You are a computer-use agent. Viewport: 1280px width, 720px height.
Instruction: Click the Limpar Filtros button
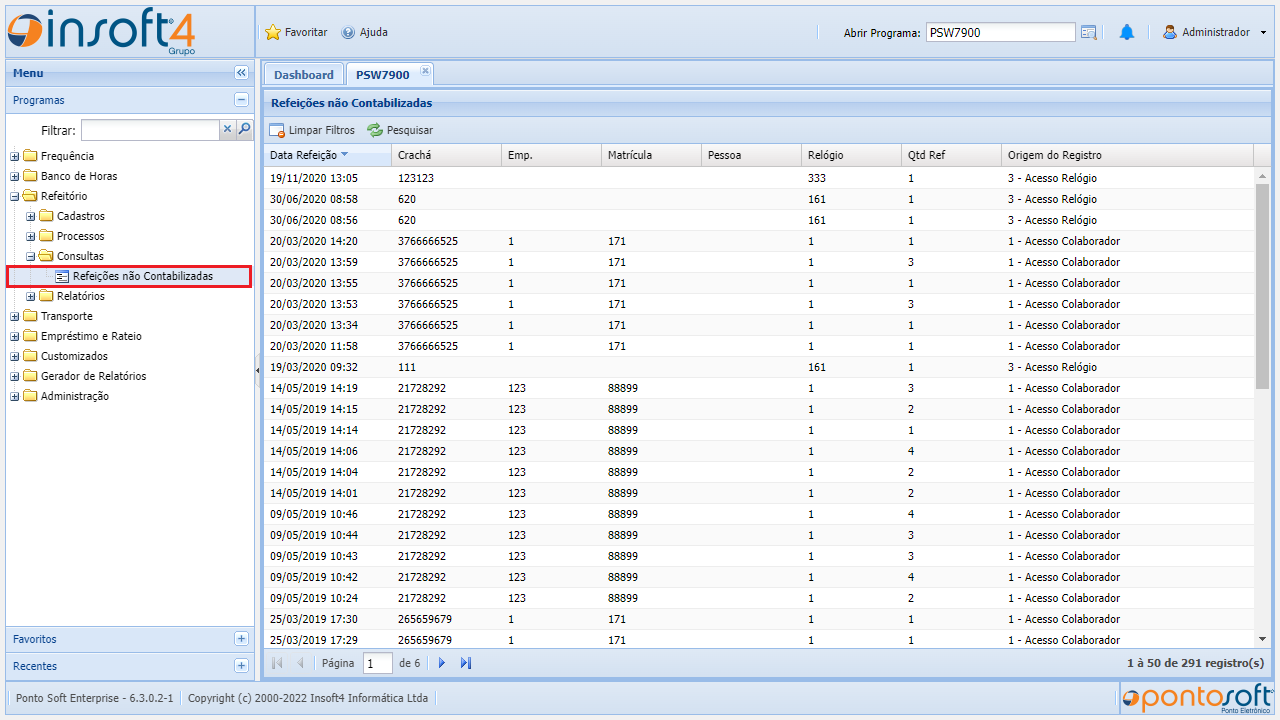click(312, 130)
